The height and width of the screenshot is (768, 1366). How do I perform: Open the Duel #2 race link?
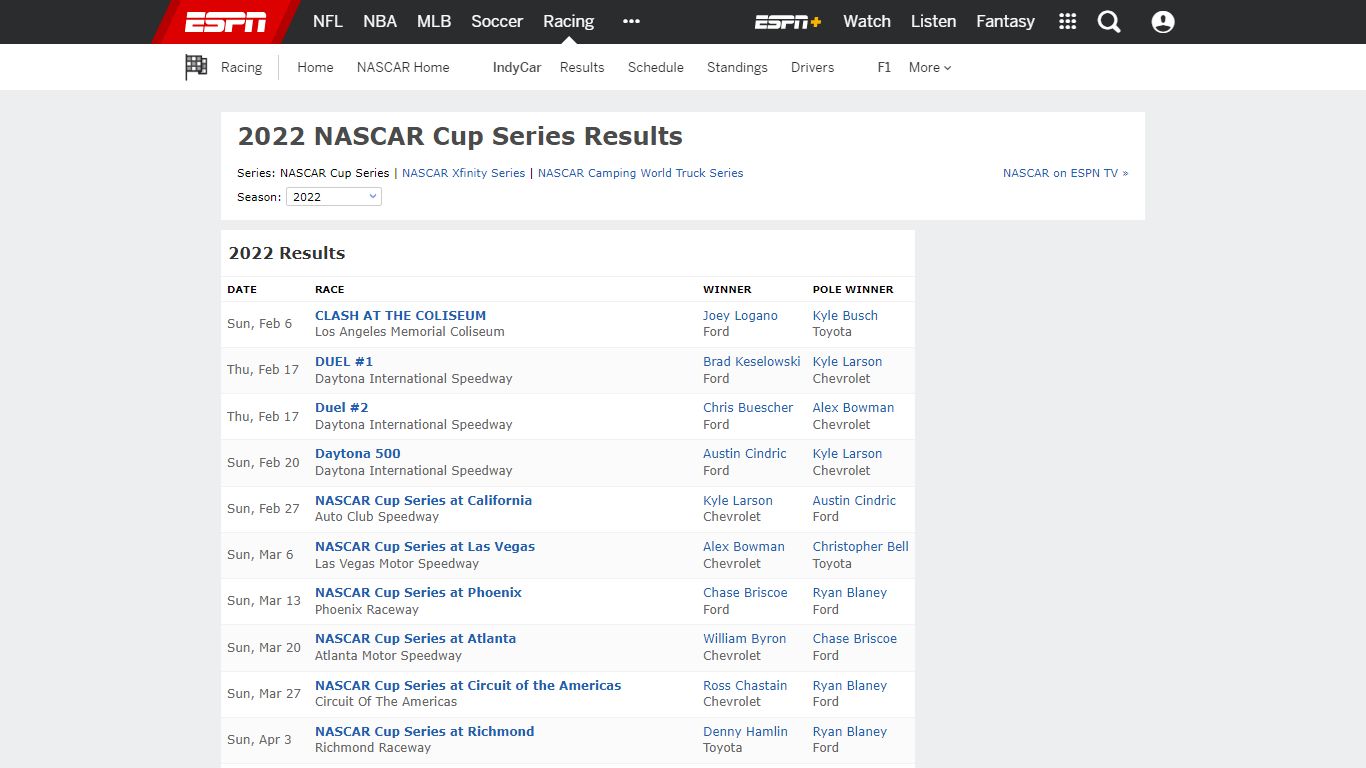click(342, 407)
